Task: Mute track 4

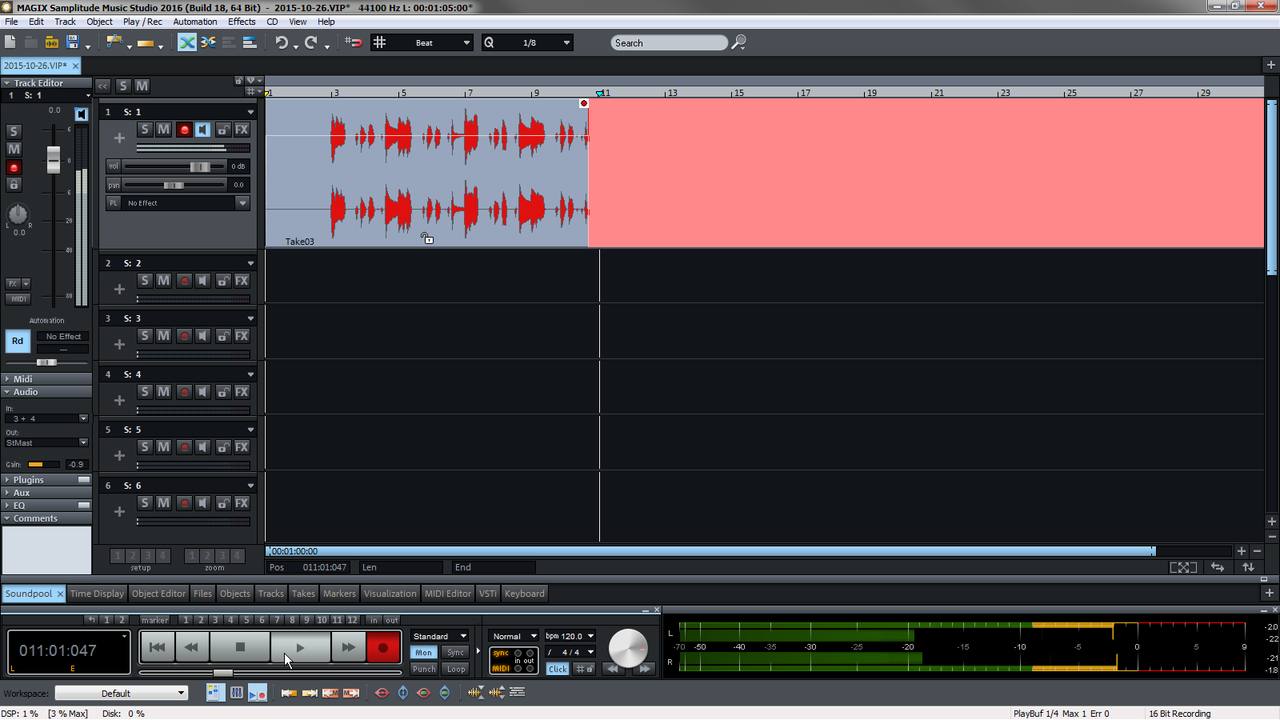Action: pos(164,392)
